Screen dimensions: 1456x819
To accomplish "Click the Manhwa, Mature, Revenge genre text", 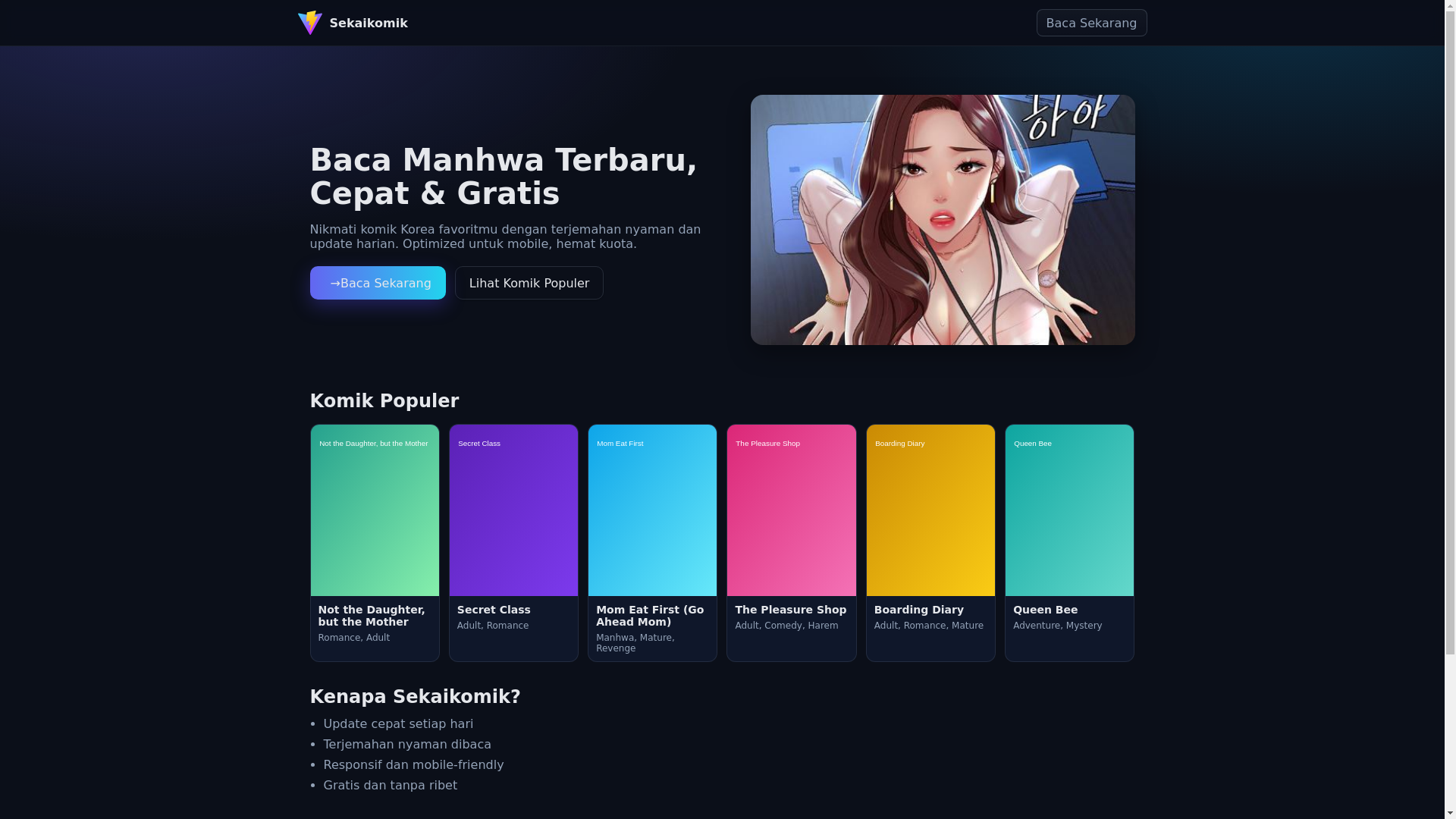I will [x=635, y=643].
